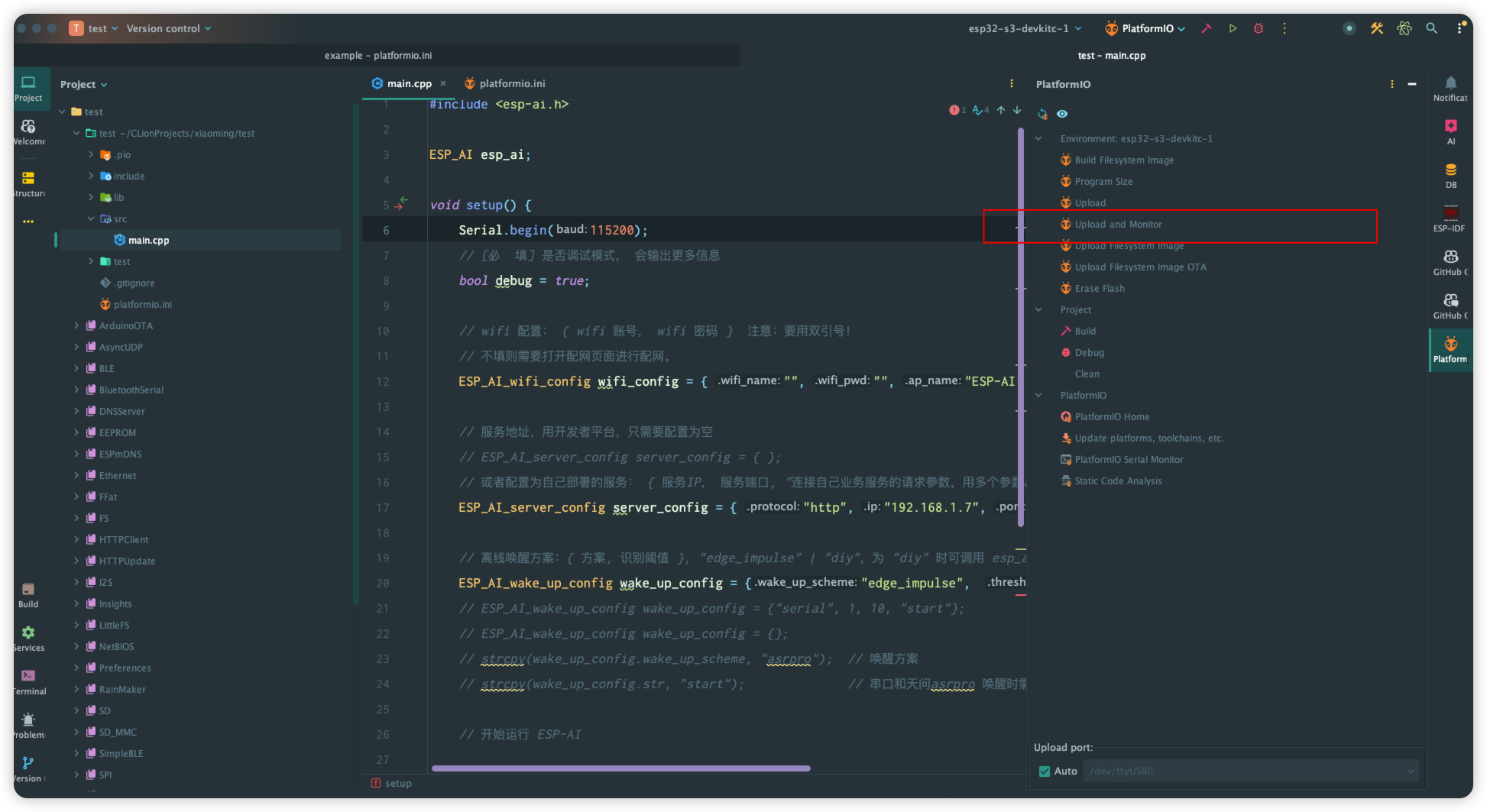Collapse the src folder in project tree
The image size is (1487, 812).
(91, 218)
